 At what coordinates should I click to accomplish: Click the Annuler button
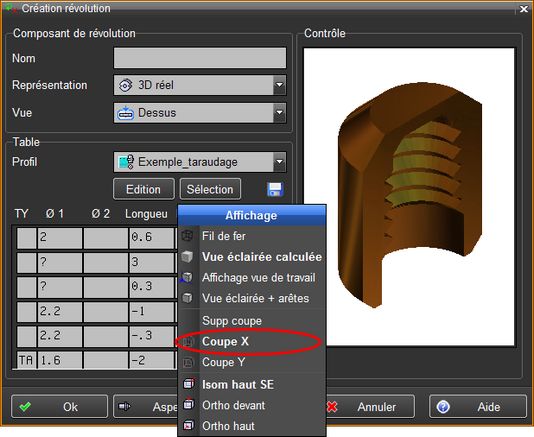(x=369, y=406)
